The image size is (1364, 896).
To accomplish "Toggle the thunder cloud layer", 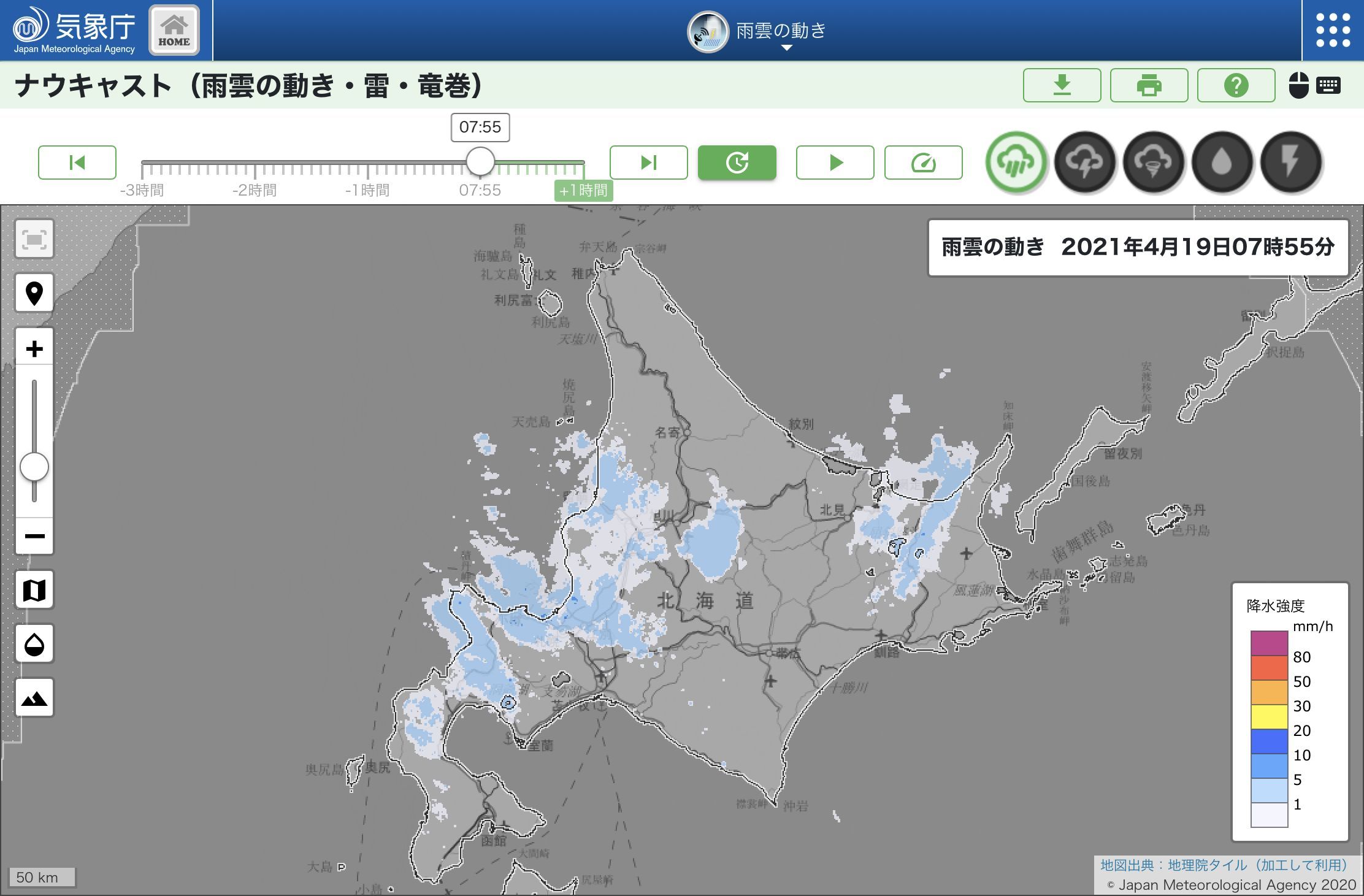I will point(1084,162).
